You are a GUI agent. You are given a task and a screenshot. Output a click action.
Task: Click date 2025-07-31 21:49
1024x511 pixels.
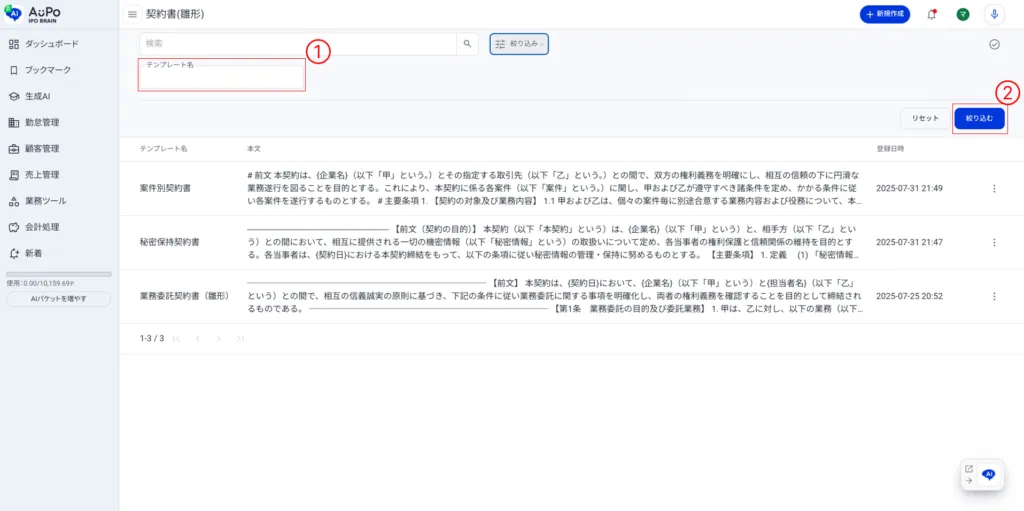[x=909, y=188]
